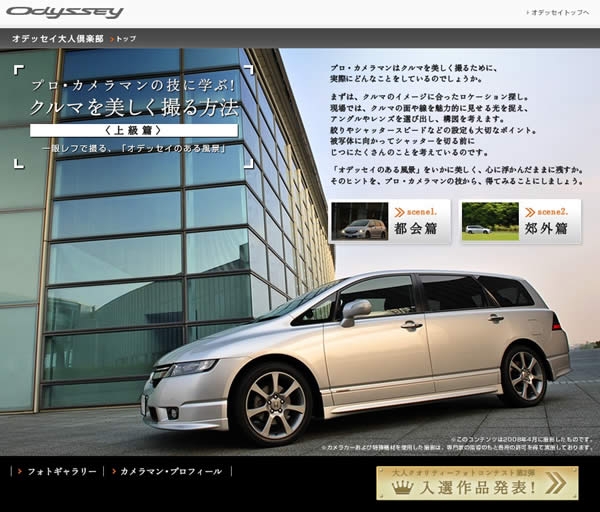The width and height of the screenshot is (600, 512).
Task: Click the small arrow before オデッセイトップへ
Action: pyautogui.click(x=527, y=13)
